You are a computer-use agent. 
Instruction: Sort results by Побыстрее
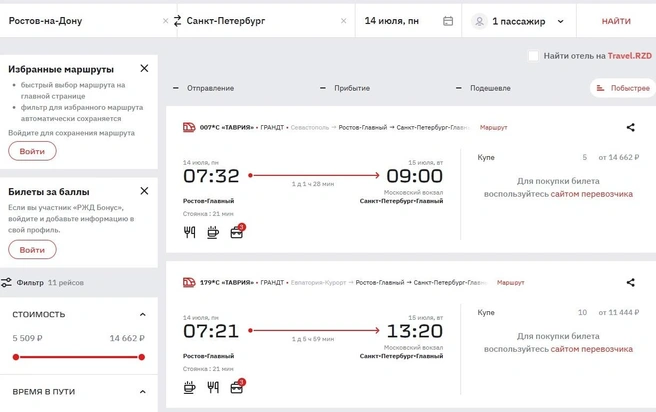click(623, 88)
